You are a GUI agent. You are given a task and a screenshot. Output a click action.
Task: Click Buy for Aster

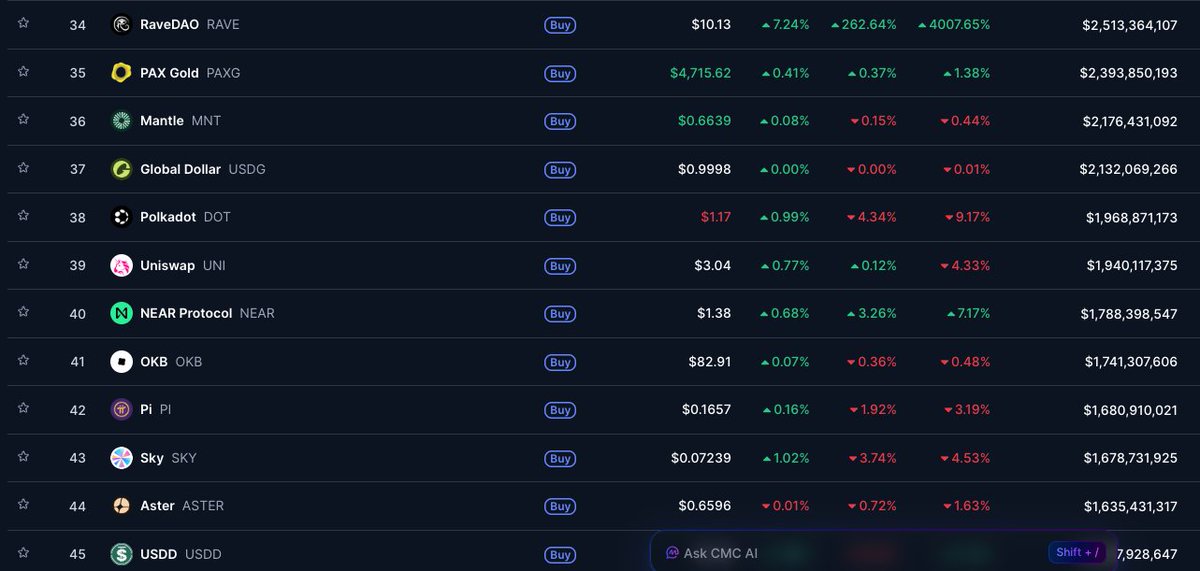(x=560, y=506)
